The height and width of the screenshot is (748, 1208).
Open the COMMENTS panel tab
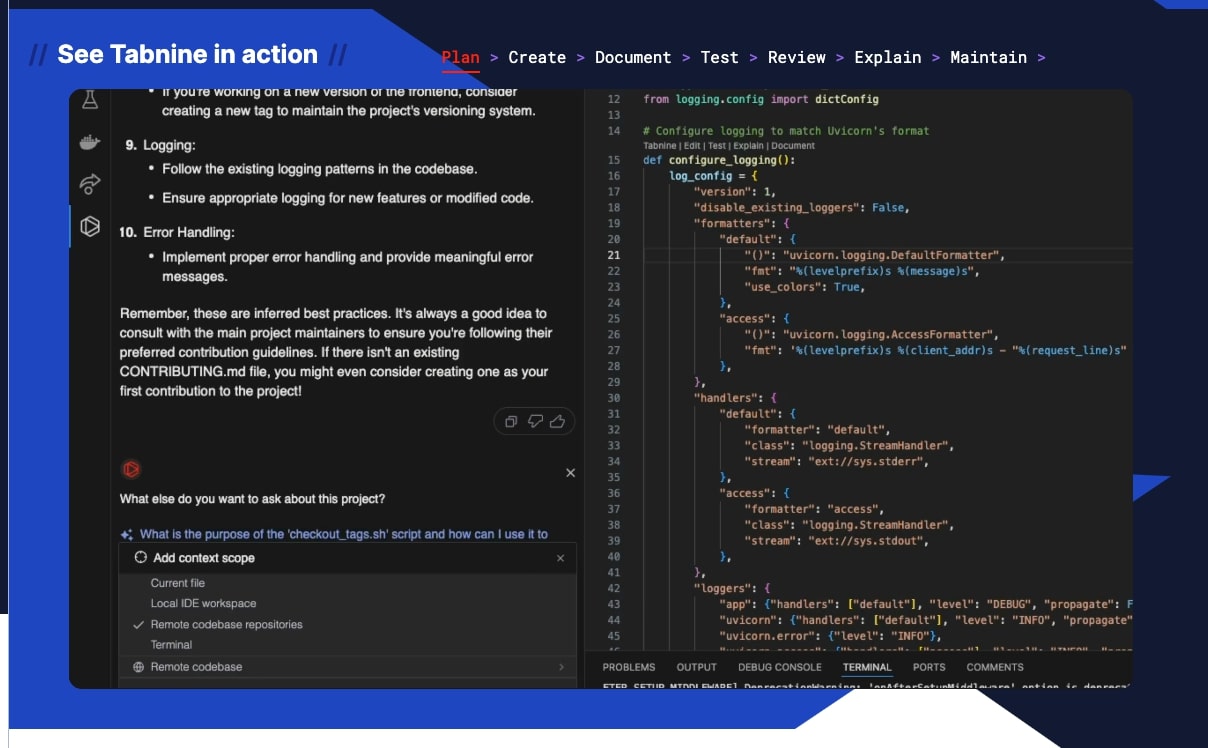pyautogui.click(x=995, y=667)
